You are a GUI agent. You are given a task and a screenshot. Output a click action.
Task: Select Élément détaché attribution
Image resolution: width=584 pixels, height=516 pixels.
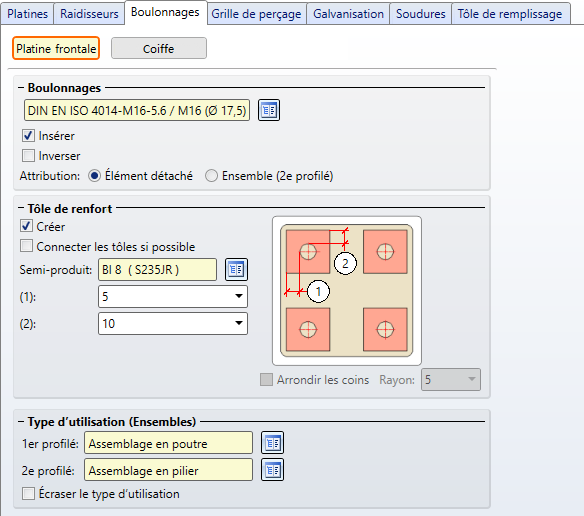coord(95,175)
